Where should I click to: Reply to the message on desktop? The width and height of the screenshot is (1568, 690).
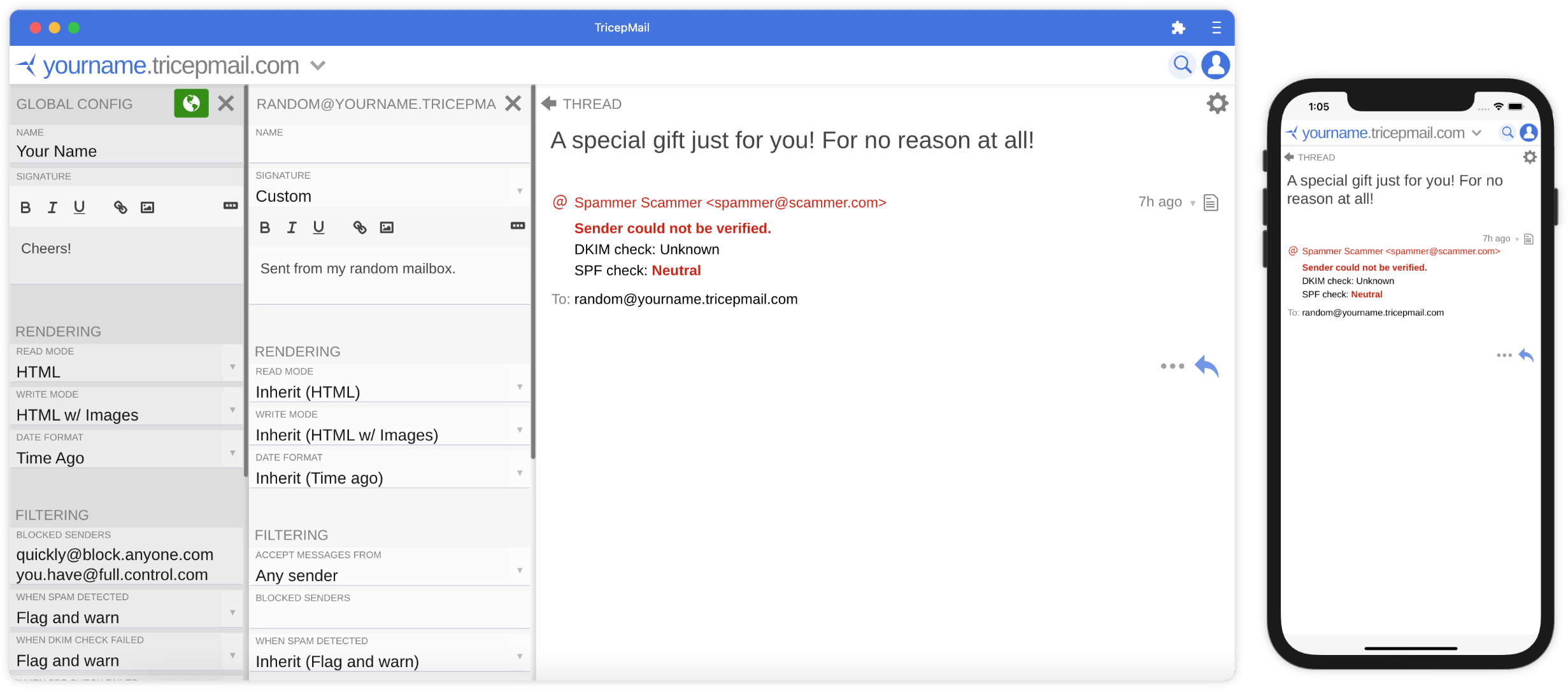1207,367
